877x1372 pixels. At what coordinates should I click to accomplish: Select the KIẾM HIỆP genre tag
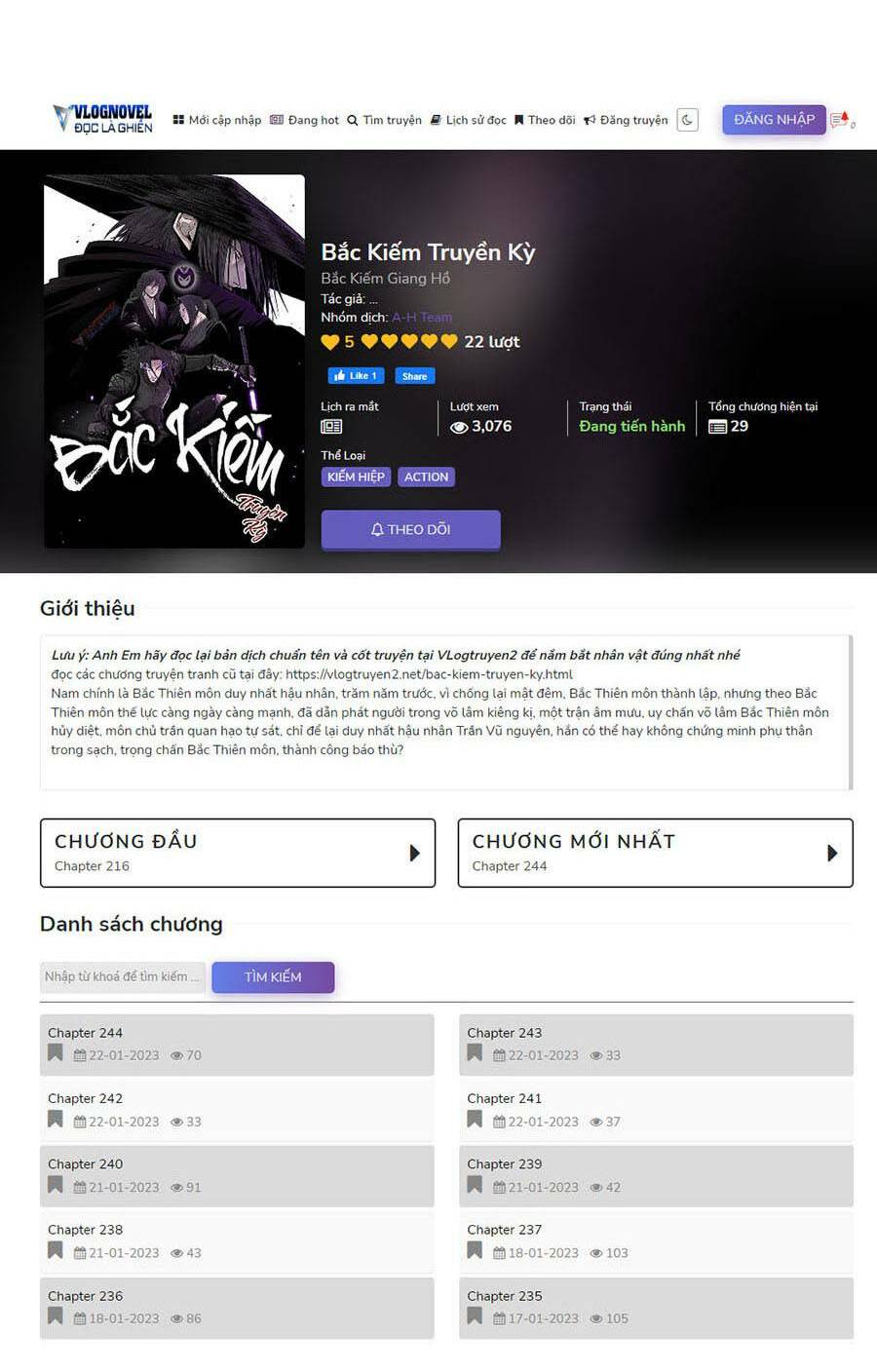click(x=356, y=476)
